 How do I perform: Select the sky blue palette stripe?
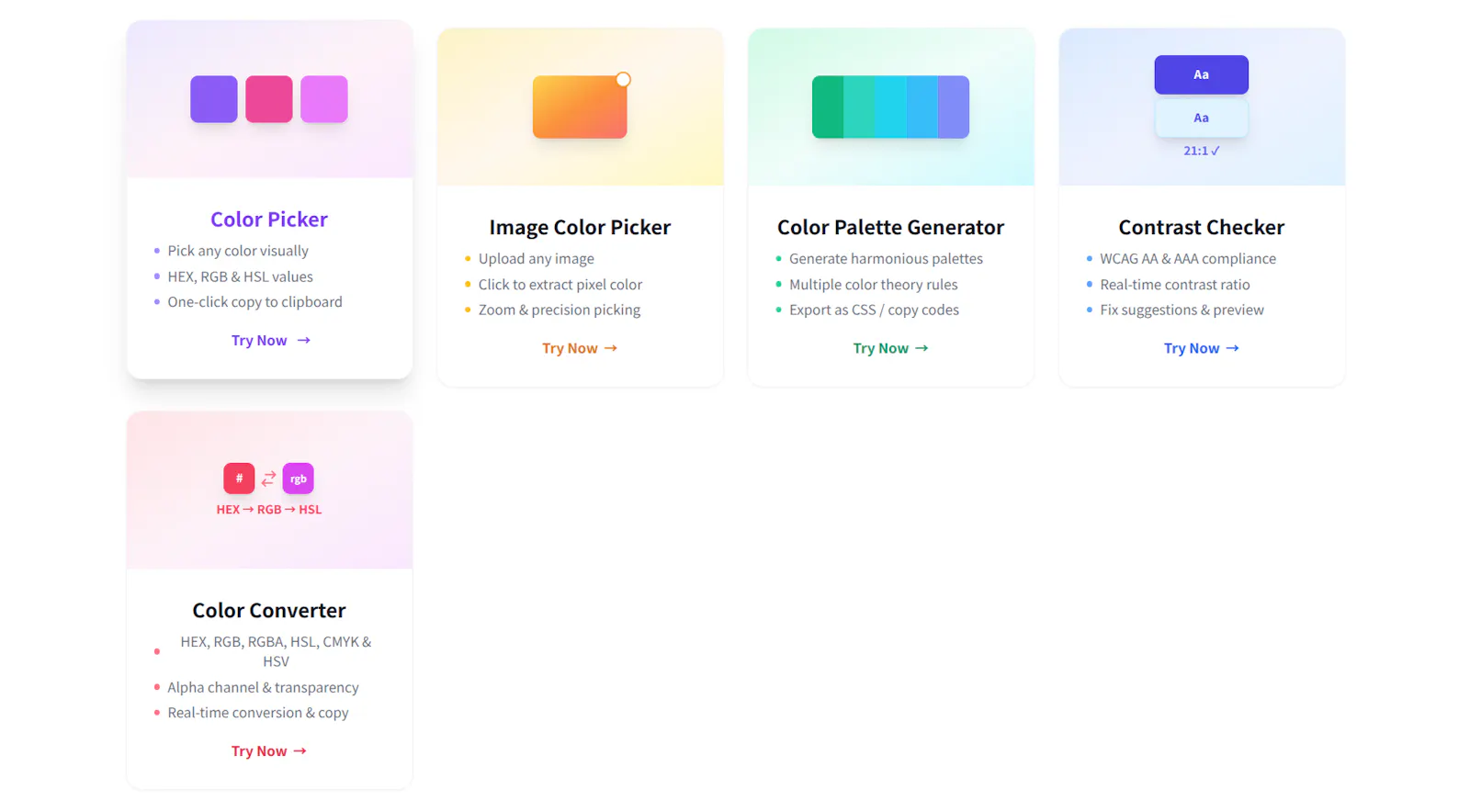tap(922, 107)
